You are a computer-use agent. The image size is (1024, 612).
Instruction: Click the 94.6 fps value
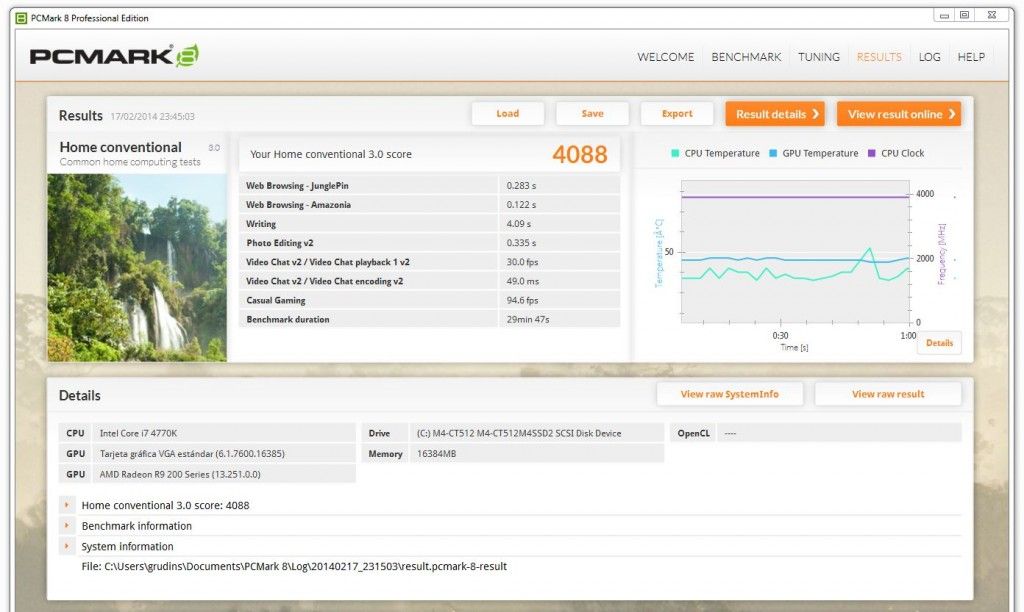522,300
